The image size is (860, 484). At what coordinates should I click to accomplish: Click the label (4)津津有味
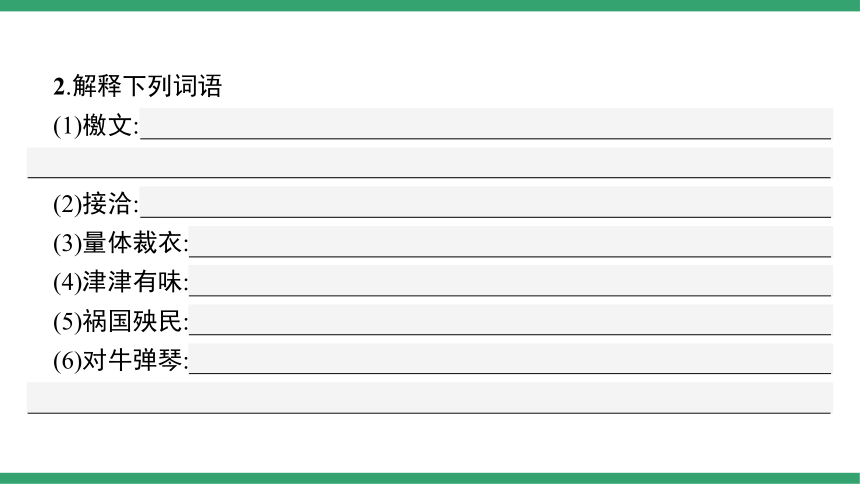pyautogui.click(x=120, y=282)
